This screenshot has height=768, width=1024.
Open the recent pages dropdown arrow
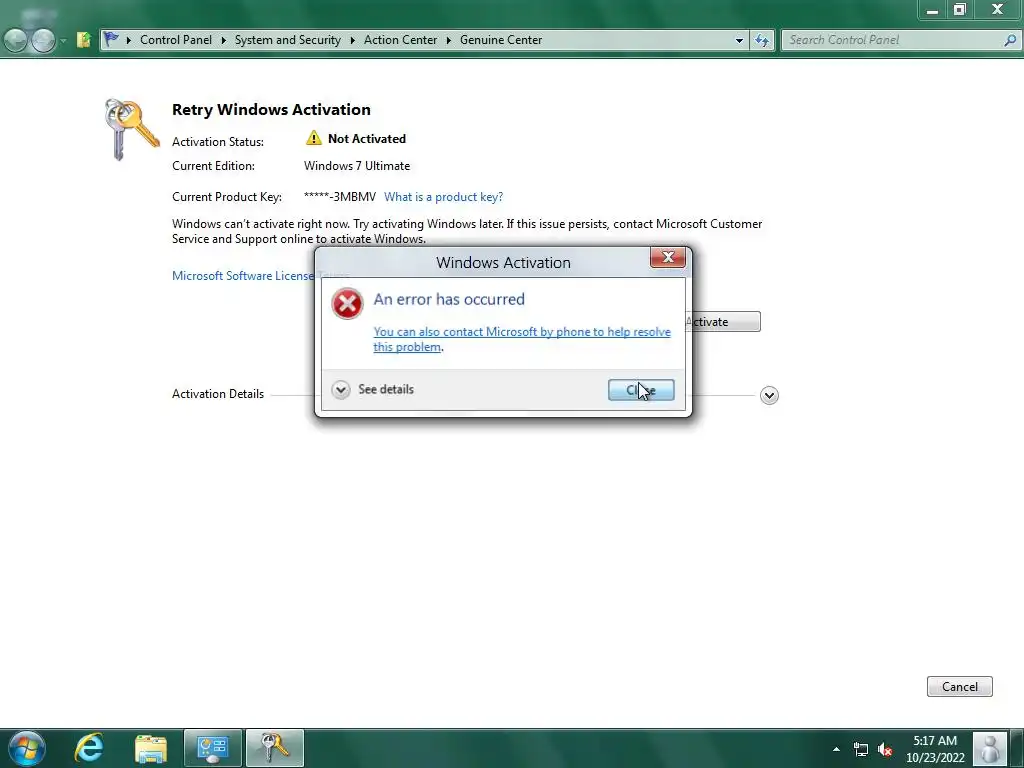click(63, 40)
